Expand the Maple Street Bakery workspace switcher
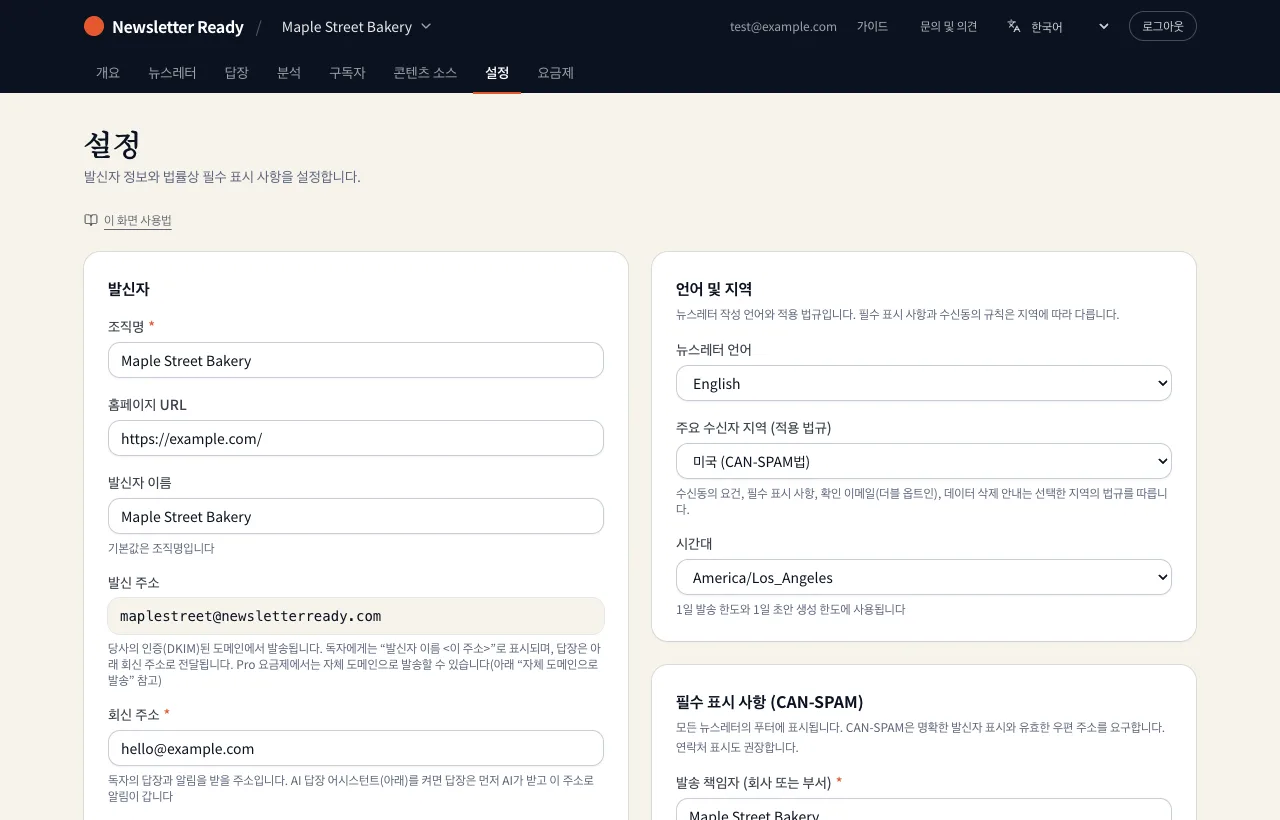Image resolution: width=1280 pixels, height=820 pixels. coord(357,26)
